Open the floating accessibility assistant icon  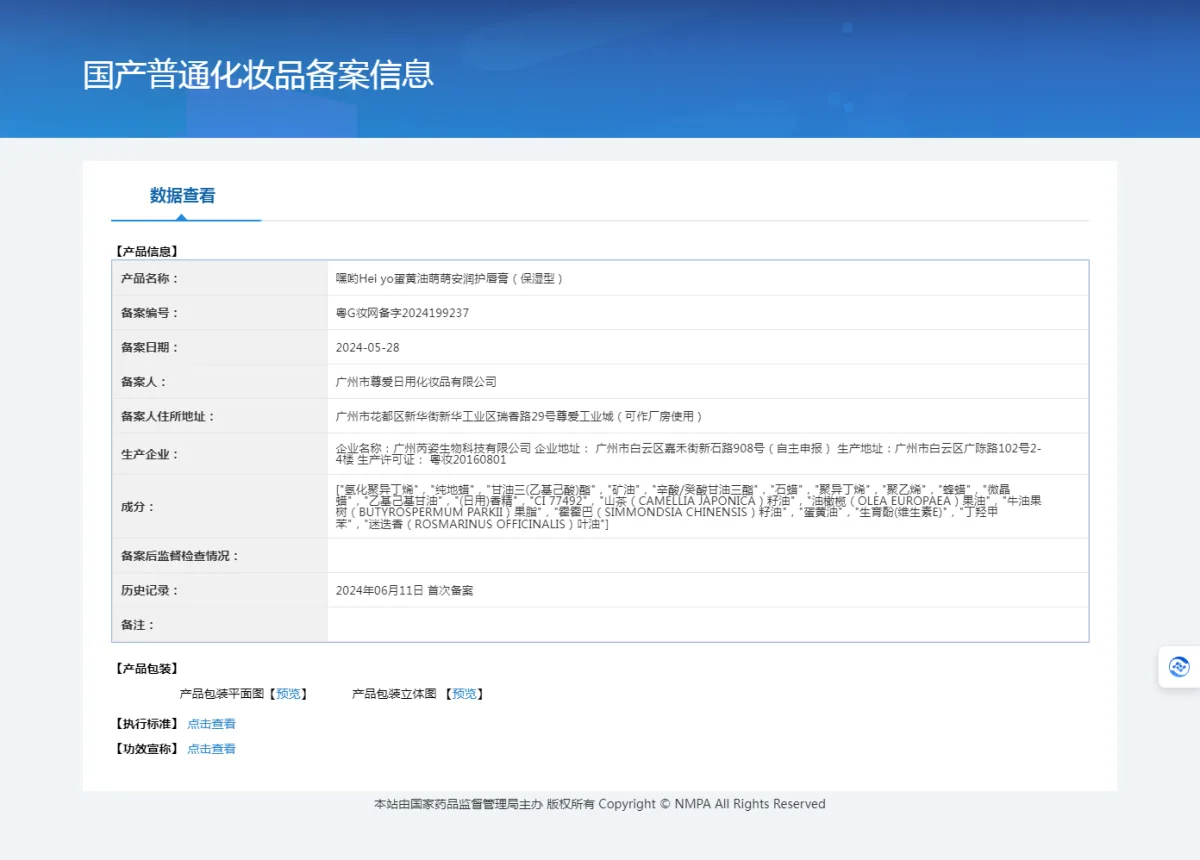(1179, 667)
